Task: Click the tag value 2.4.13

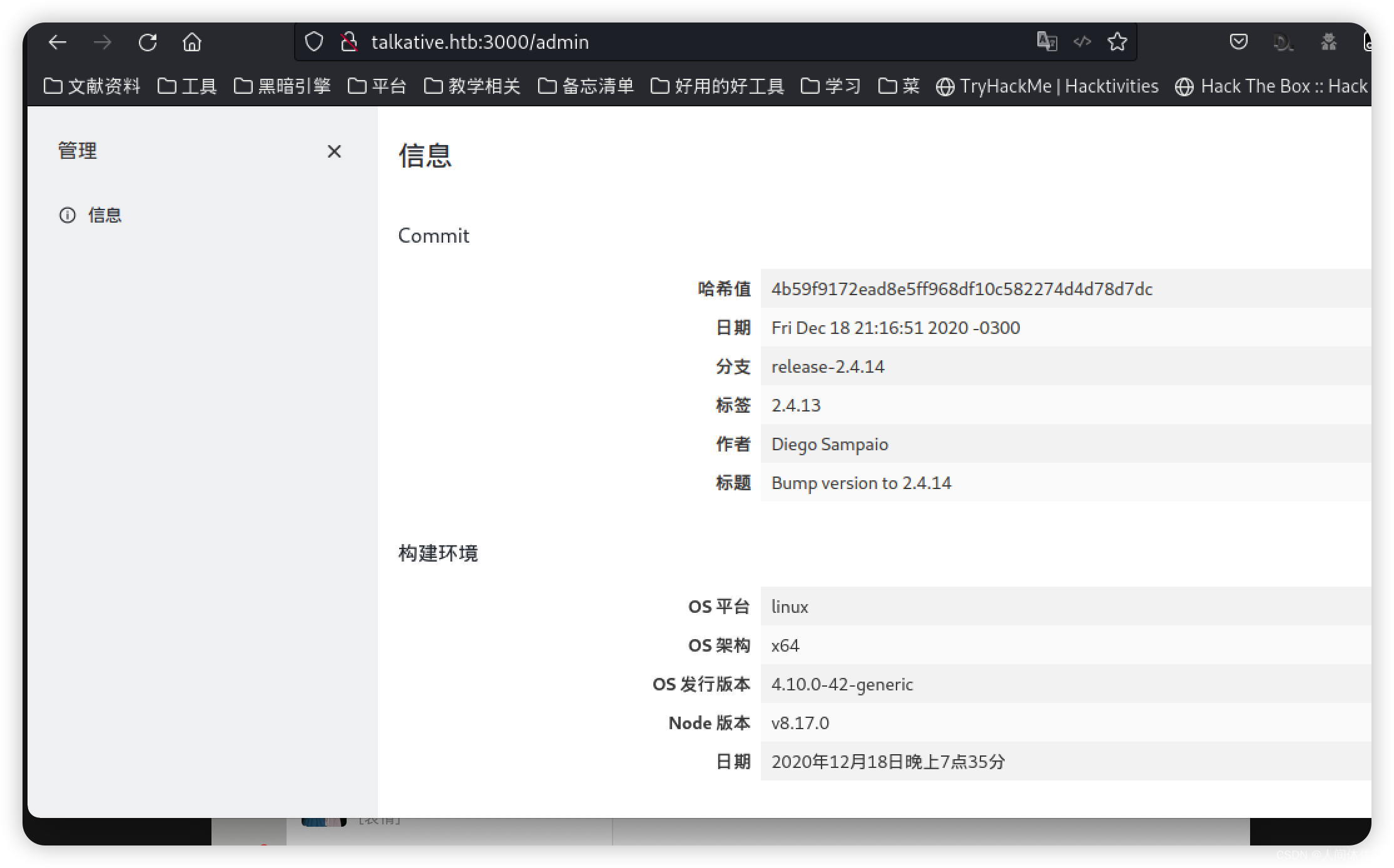Action: click(x=796, y=405)
